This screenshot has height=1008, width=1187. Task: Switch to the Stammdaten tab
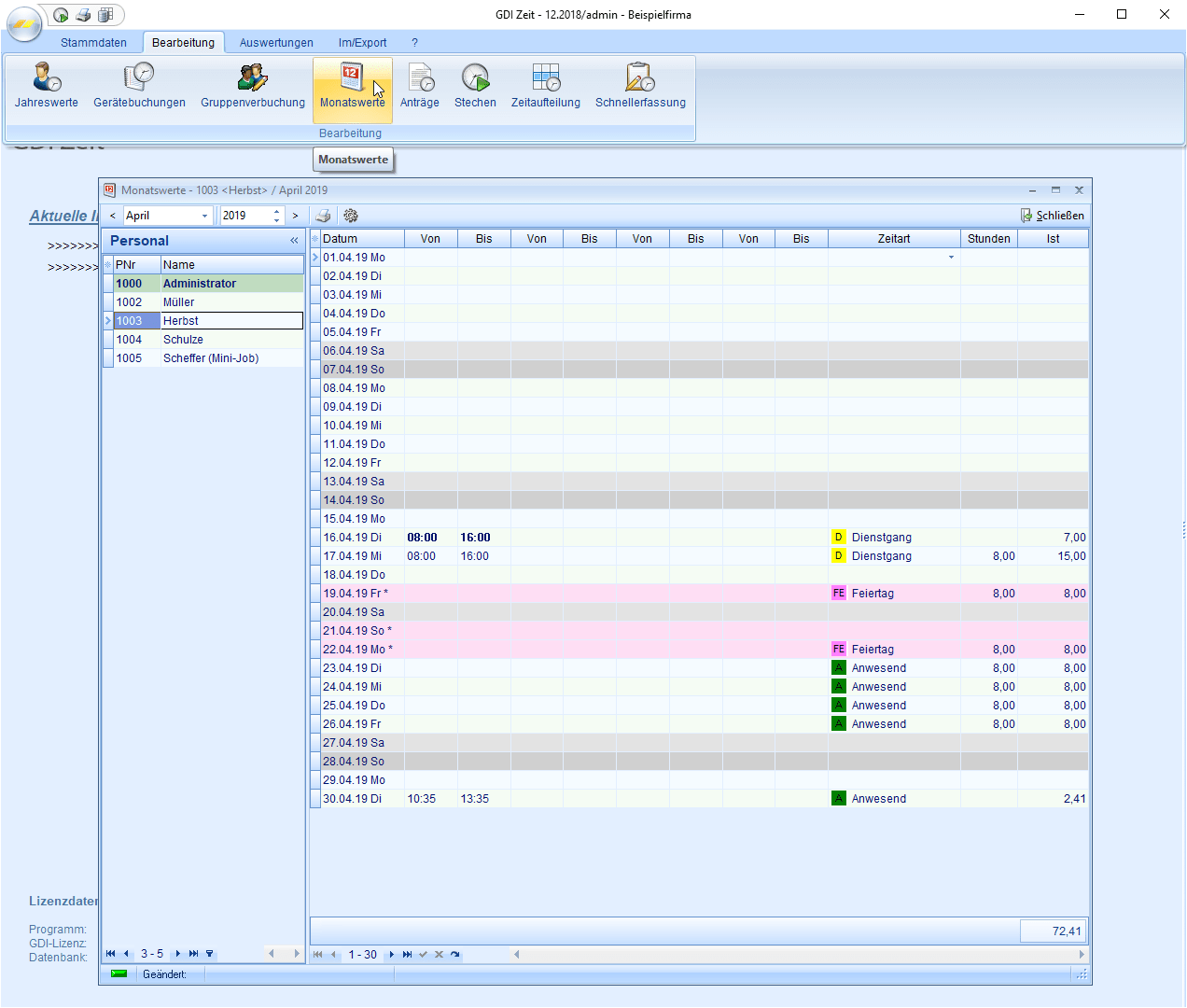tap(93, 43)
